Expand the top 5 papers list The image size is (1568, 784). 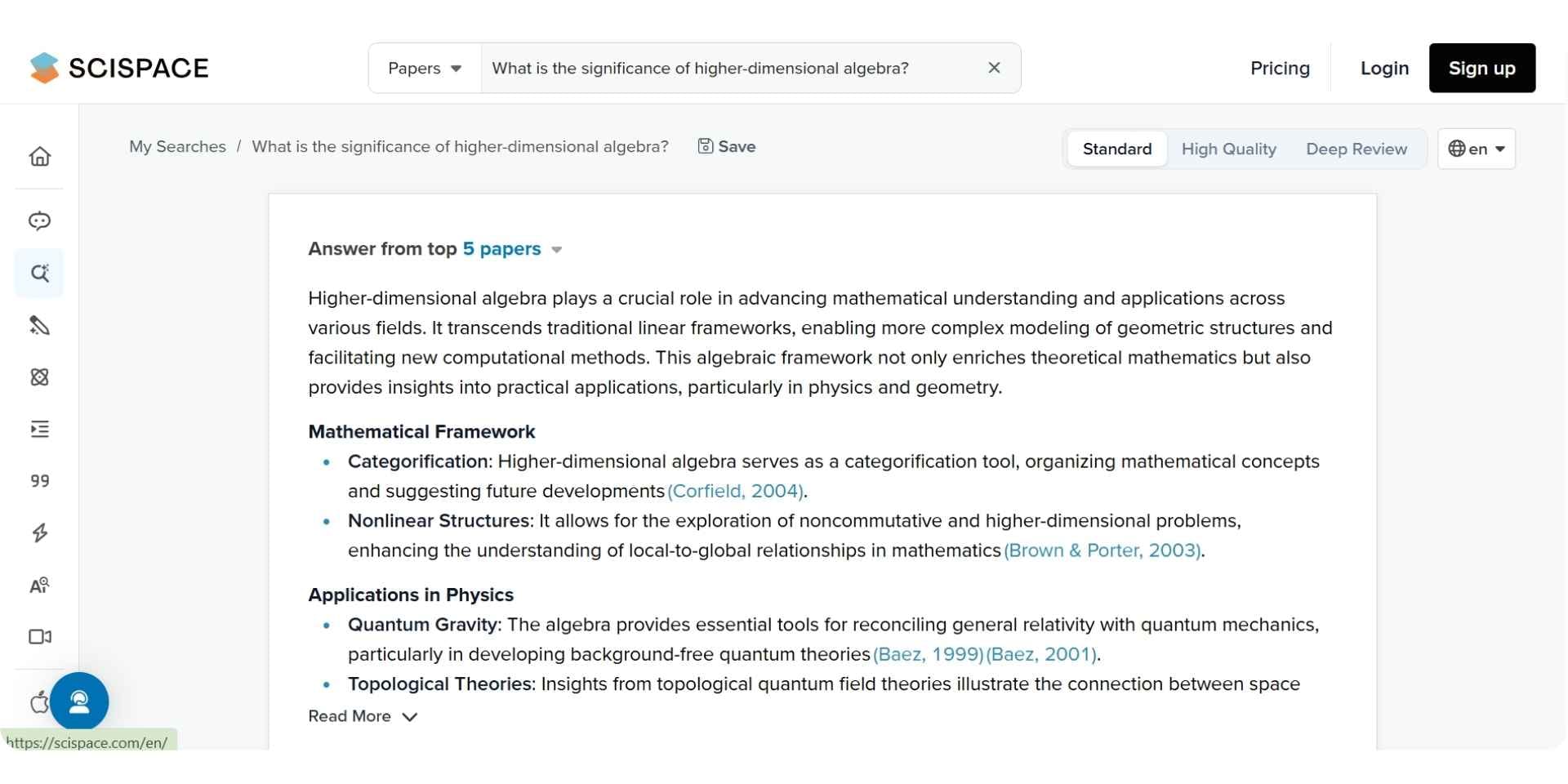tap(512, 249)
